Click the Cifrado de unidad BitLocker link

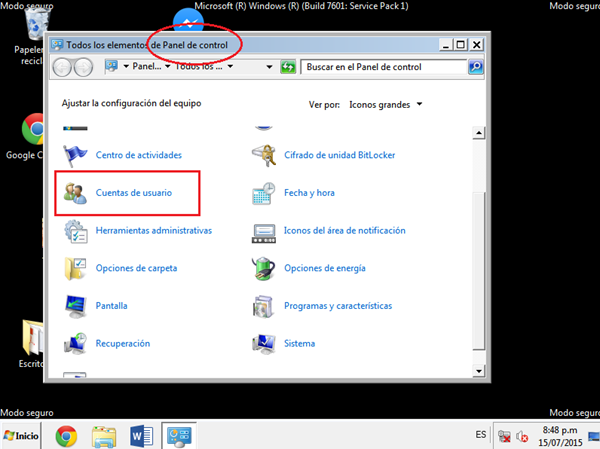pyautogui.click(x=339, y=155)
